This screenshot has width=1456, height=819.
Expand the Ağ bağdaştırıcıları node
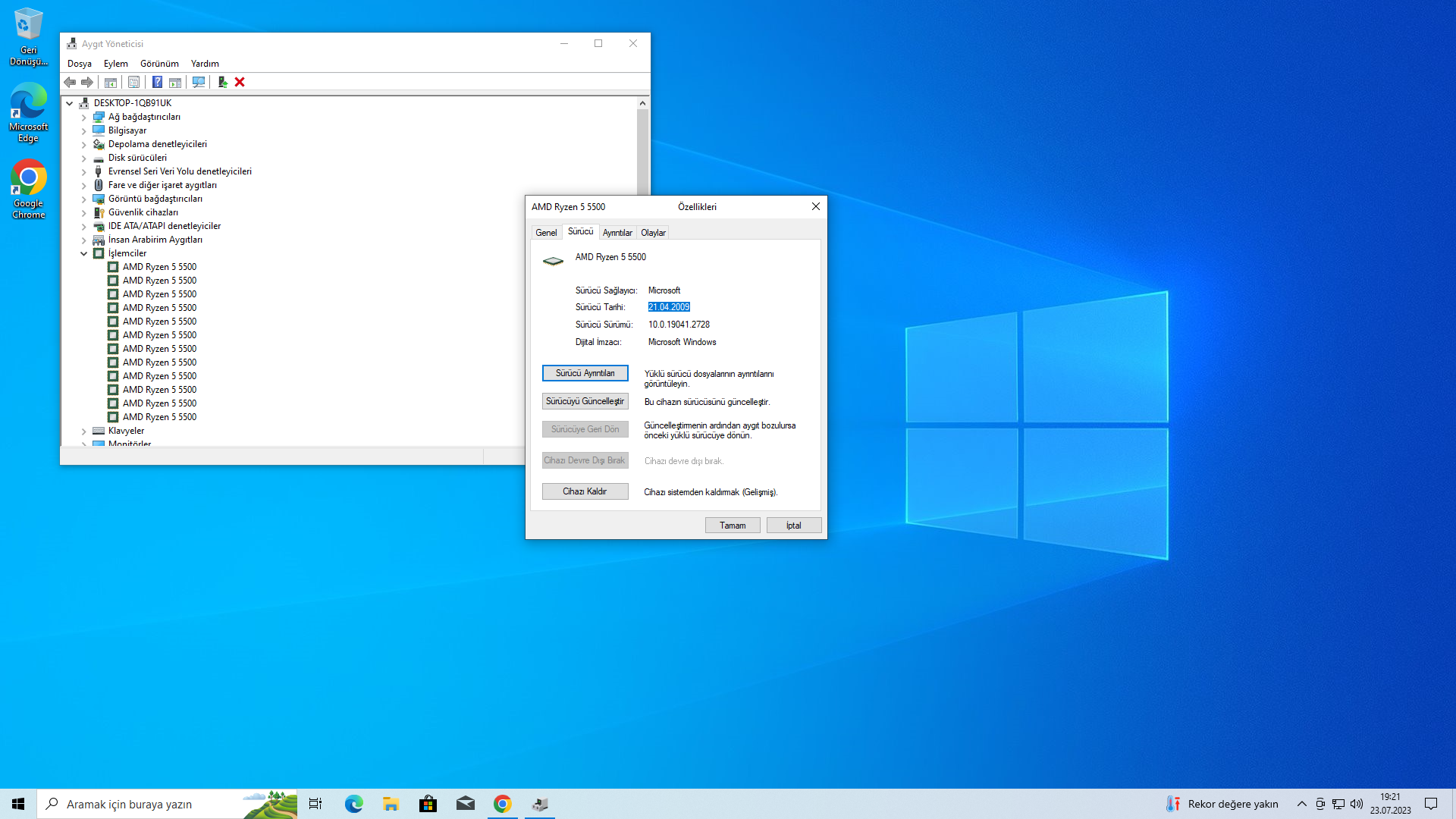(x=84, y=117)
